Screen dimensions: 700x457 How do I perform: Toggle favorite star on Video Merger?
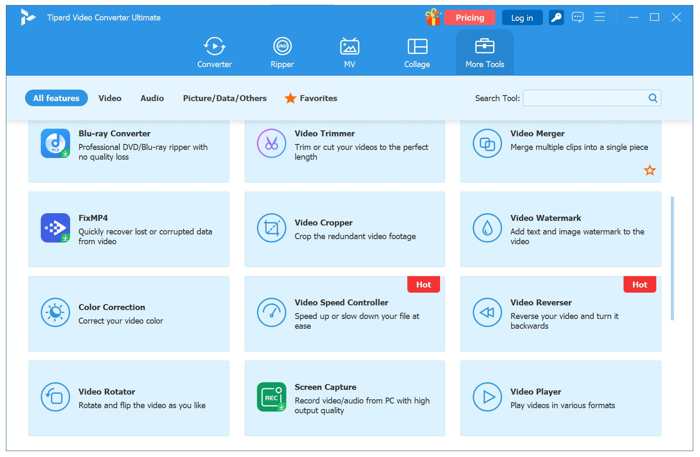pyautogui.click(x=649, y=170)
